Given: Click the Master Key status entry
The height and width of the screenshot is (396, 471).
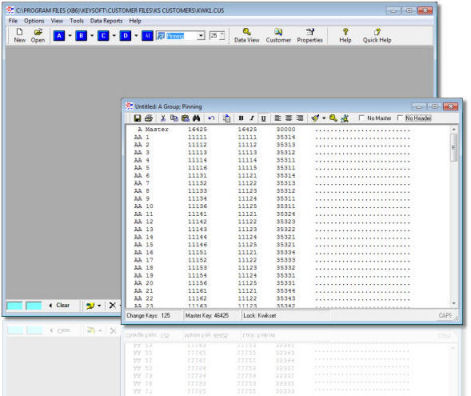Looking at the screenshot, I should 207,315.
